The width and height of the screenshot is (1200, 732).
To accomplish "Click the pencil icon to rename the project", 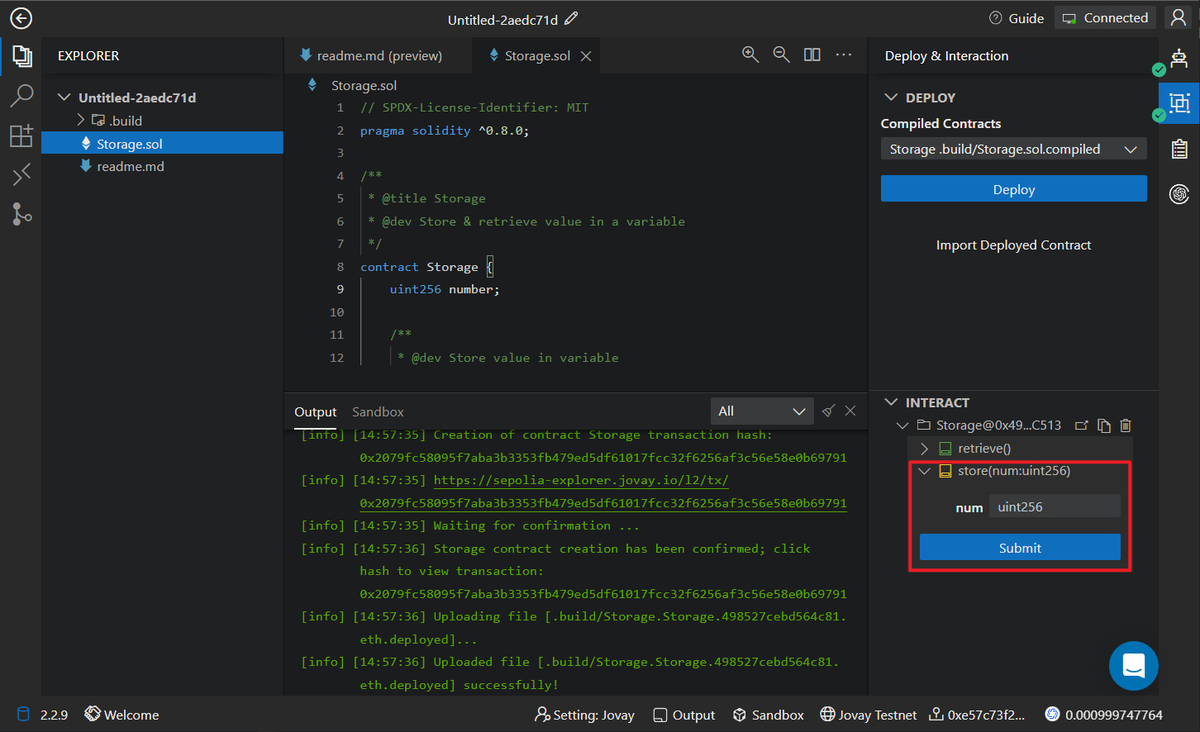I will 571,19.
